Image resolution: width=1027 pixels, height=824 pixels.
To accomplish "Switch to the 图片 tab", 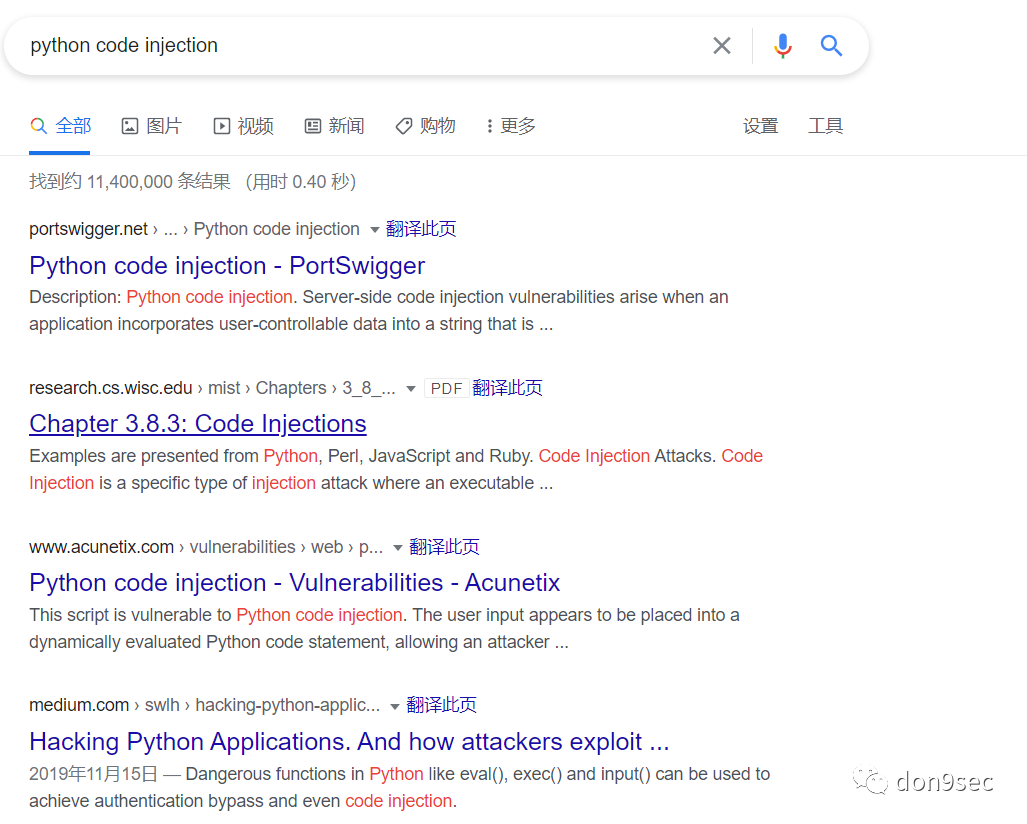I will coord(151,126).
